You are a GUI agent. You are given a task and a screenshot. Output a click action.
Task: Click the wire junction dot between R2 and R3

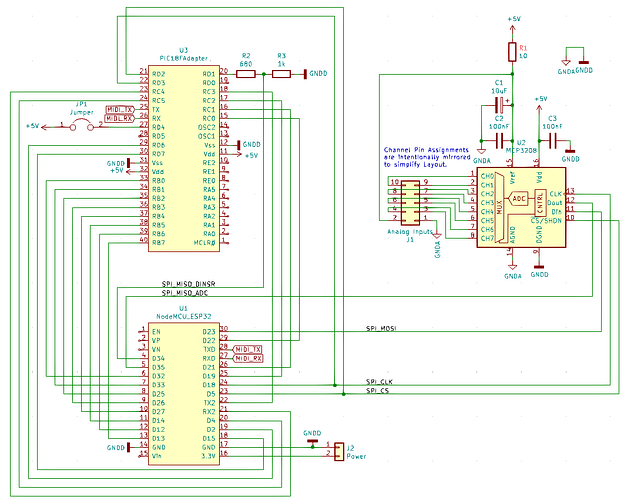pos(263,74)
